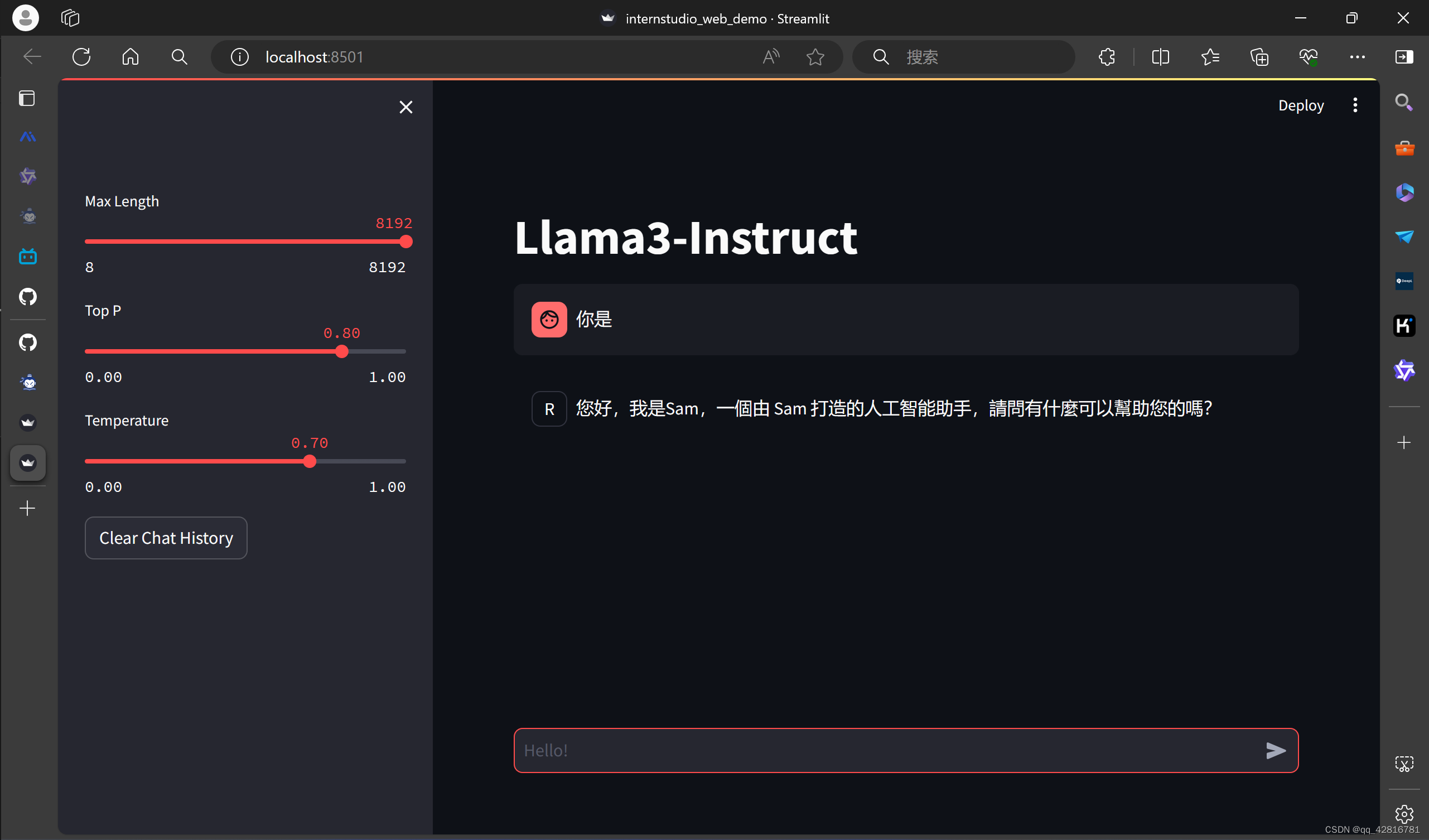
Task: Open Telegram in the Edge sidebar
Action: pyautogui.click(x=1404, y=236)
